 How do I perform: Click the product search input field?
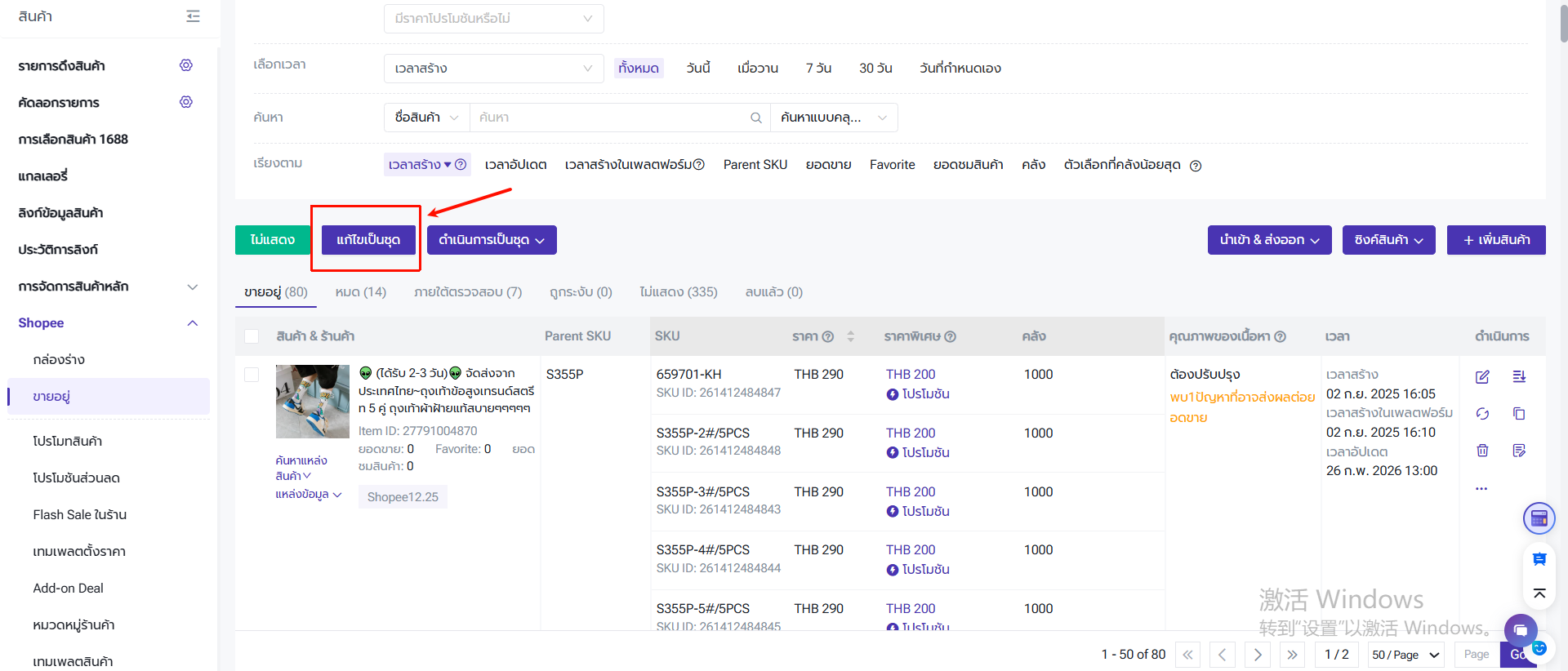coord(612,118)
